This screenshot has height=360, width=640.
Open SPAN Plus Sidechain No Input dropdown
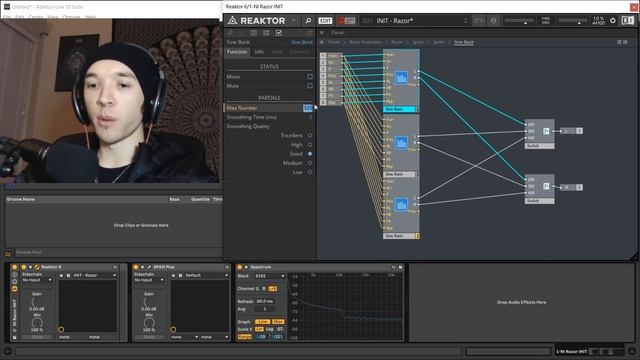click(x=149, y=280)
